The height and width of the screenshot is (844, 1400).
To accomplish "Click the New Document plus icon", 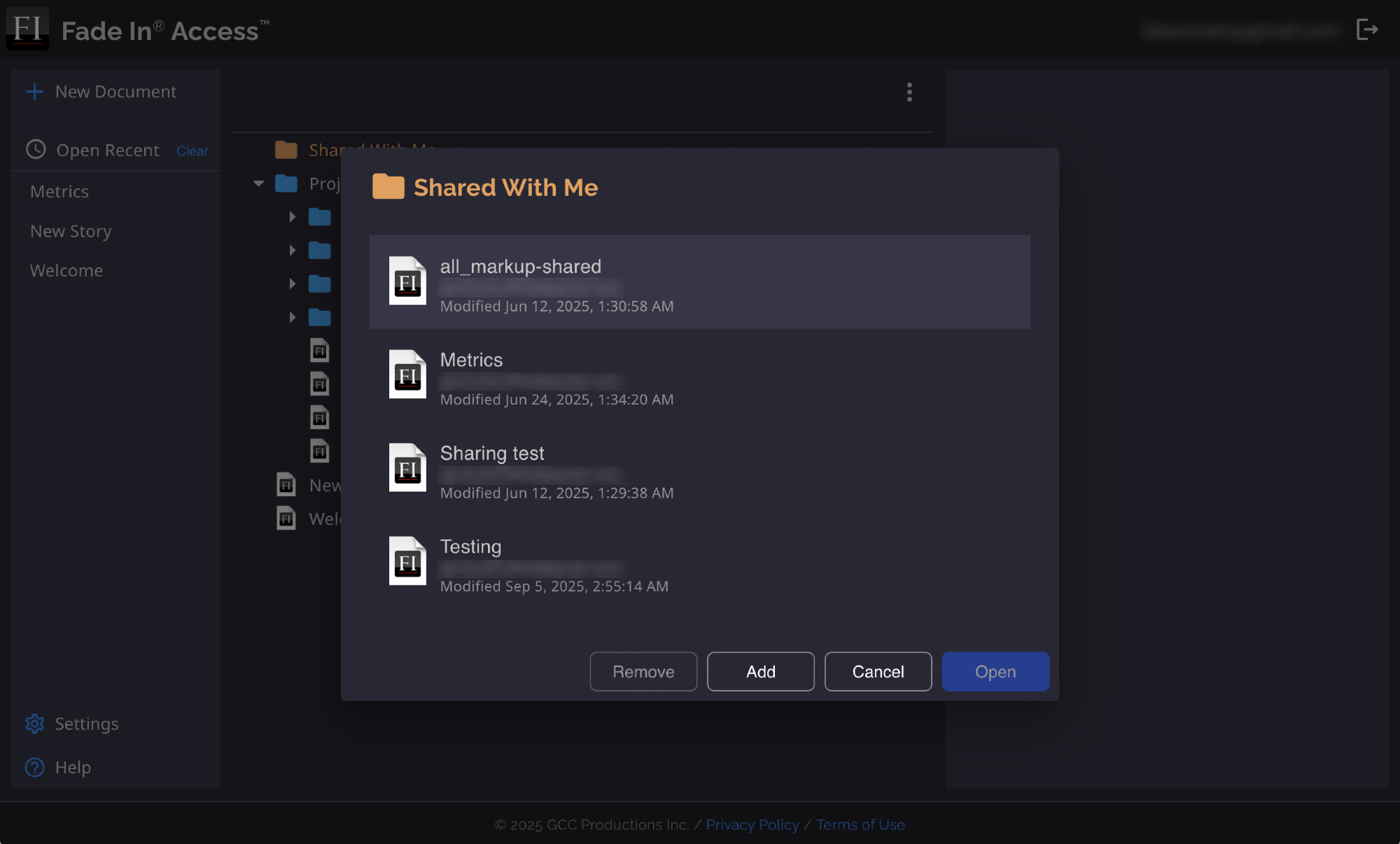I will 34,92.
